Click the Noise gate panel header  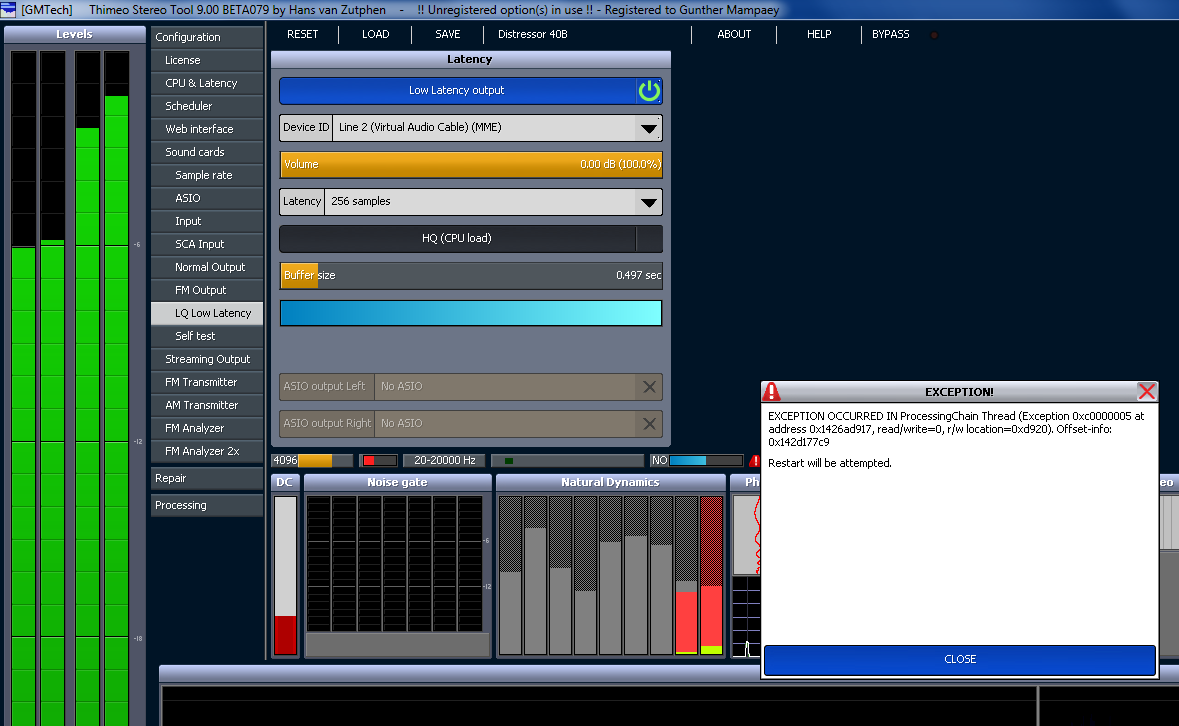tap(397, 482)
